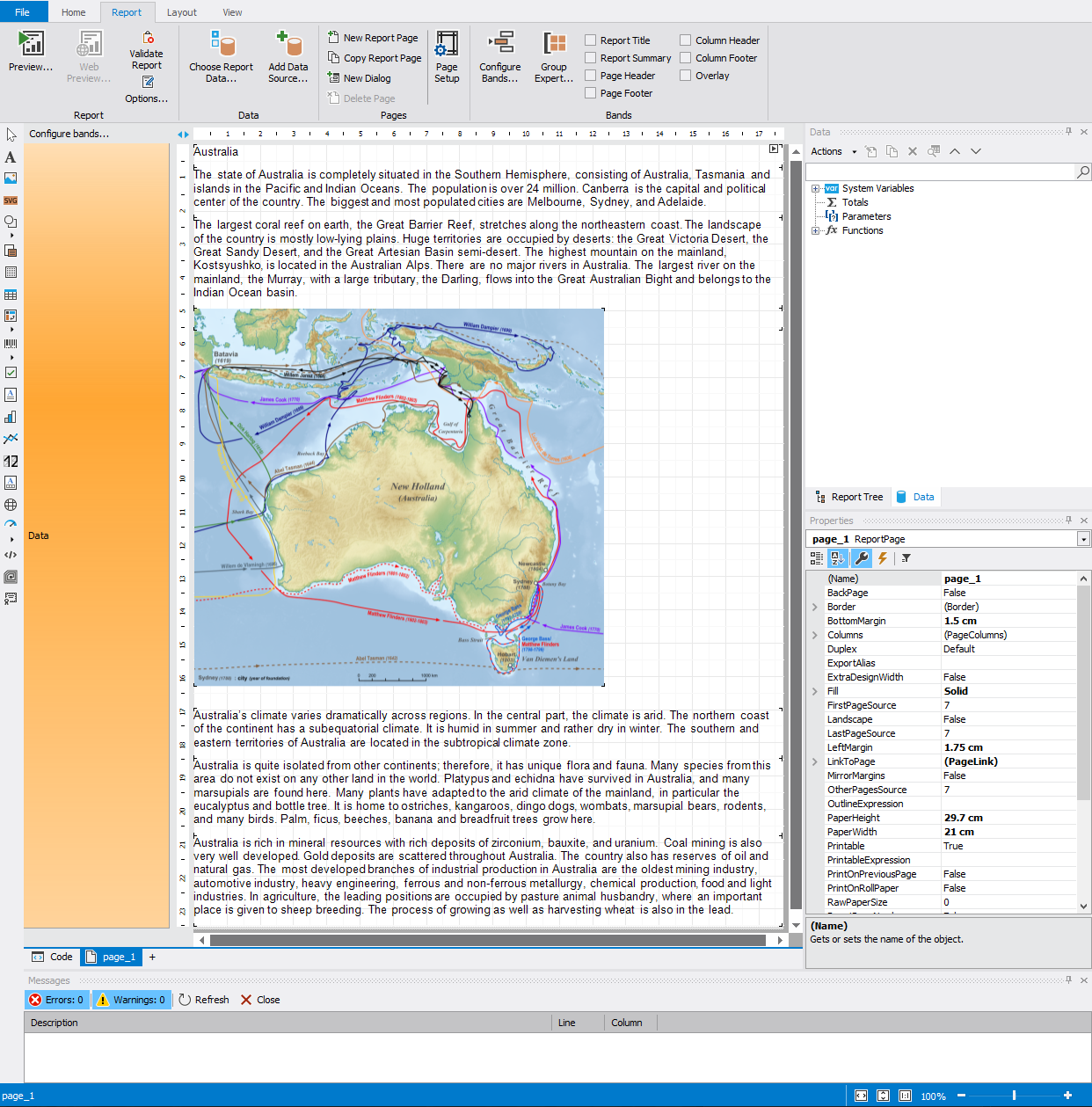The width and height of the screenshot is (1092, 1107).
Task: Click the filter icon in Properties panel
Action: point(906,558)
